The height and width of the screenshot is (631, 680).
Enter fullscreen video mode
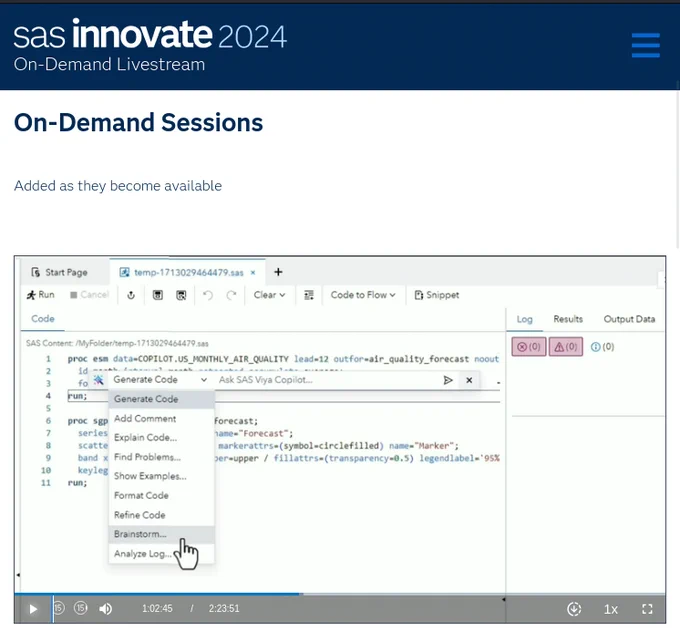click(647, 609)
